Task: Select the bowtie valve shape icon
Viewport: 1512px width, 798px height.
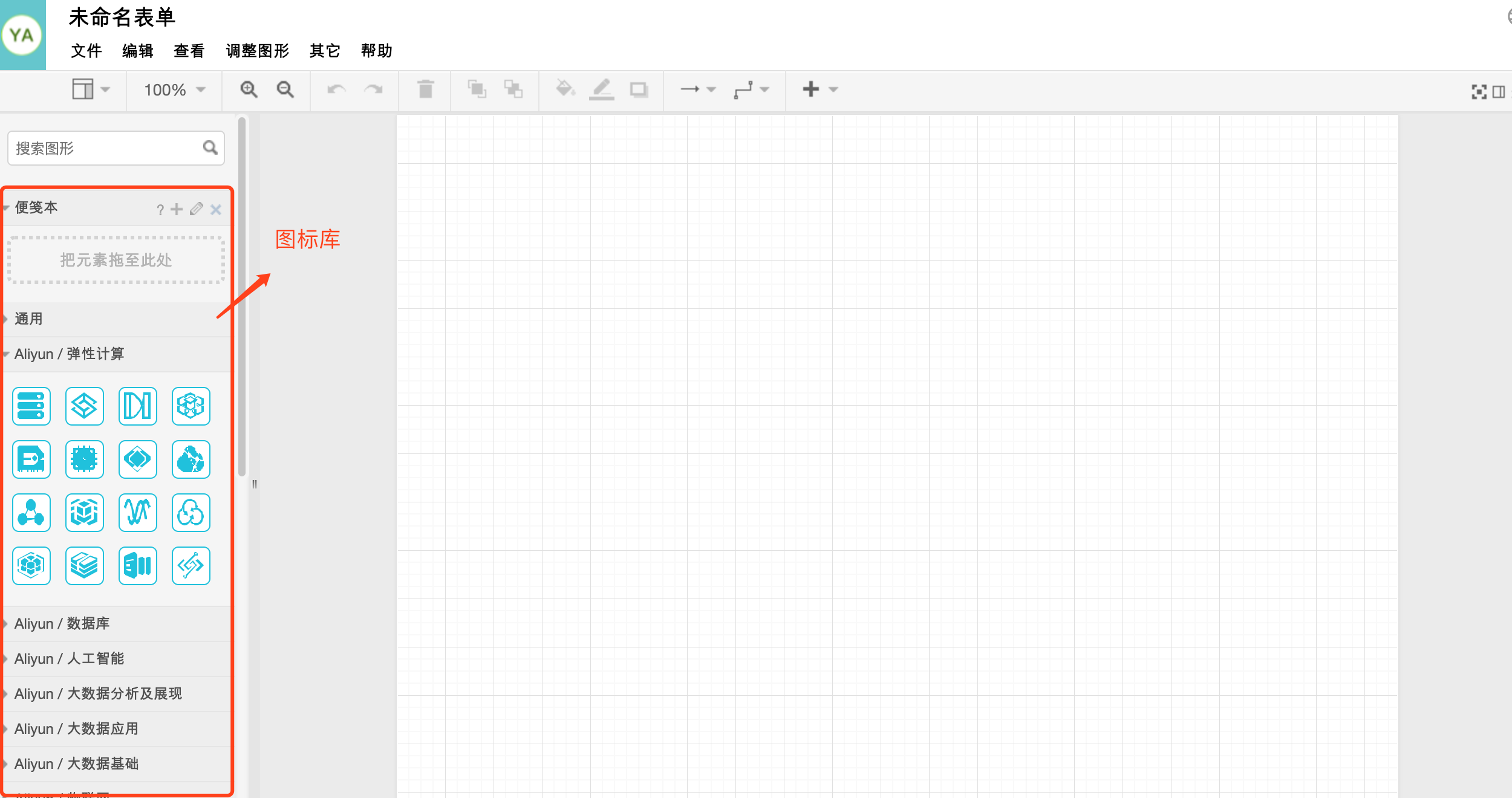Action: [138, 406]
